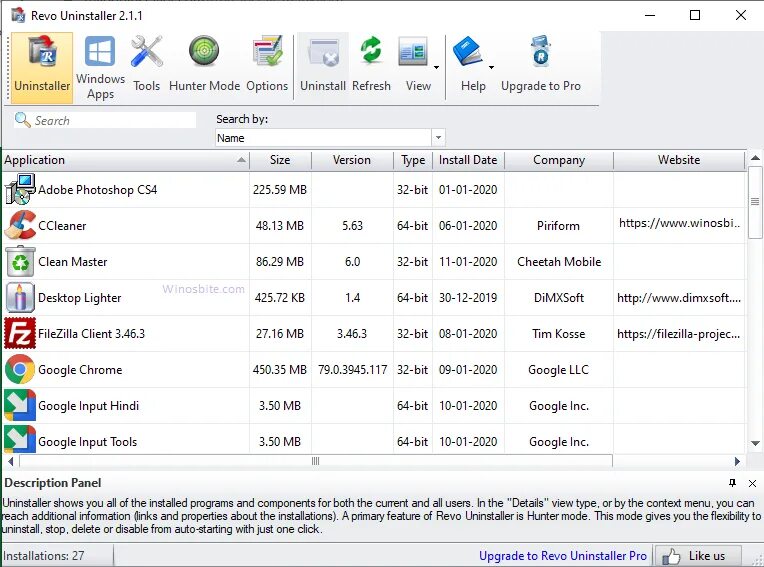Image resolution: width=764 pixels, height=567 pixels.
Task: Open Windows Apps from the toolbar
Action: pyautogui.click(x=100, y=68)
